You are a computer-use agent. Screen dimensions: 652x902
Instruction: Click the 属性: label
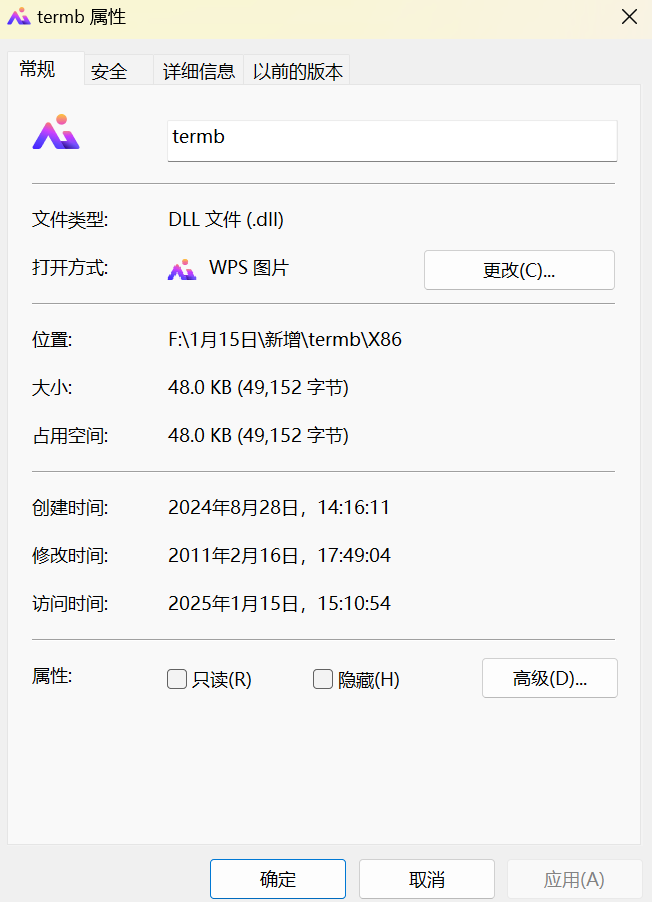[52, 676]
